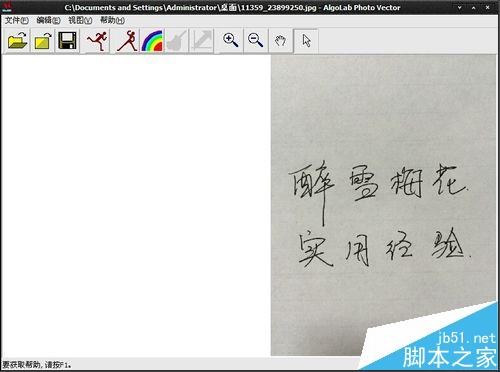This screenshot has height=372, width=500.
Task: Click the second red stepping figure icon
Action: (x=127, y=41)
